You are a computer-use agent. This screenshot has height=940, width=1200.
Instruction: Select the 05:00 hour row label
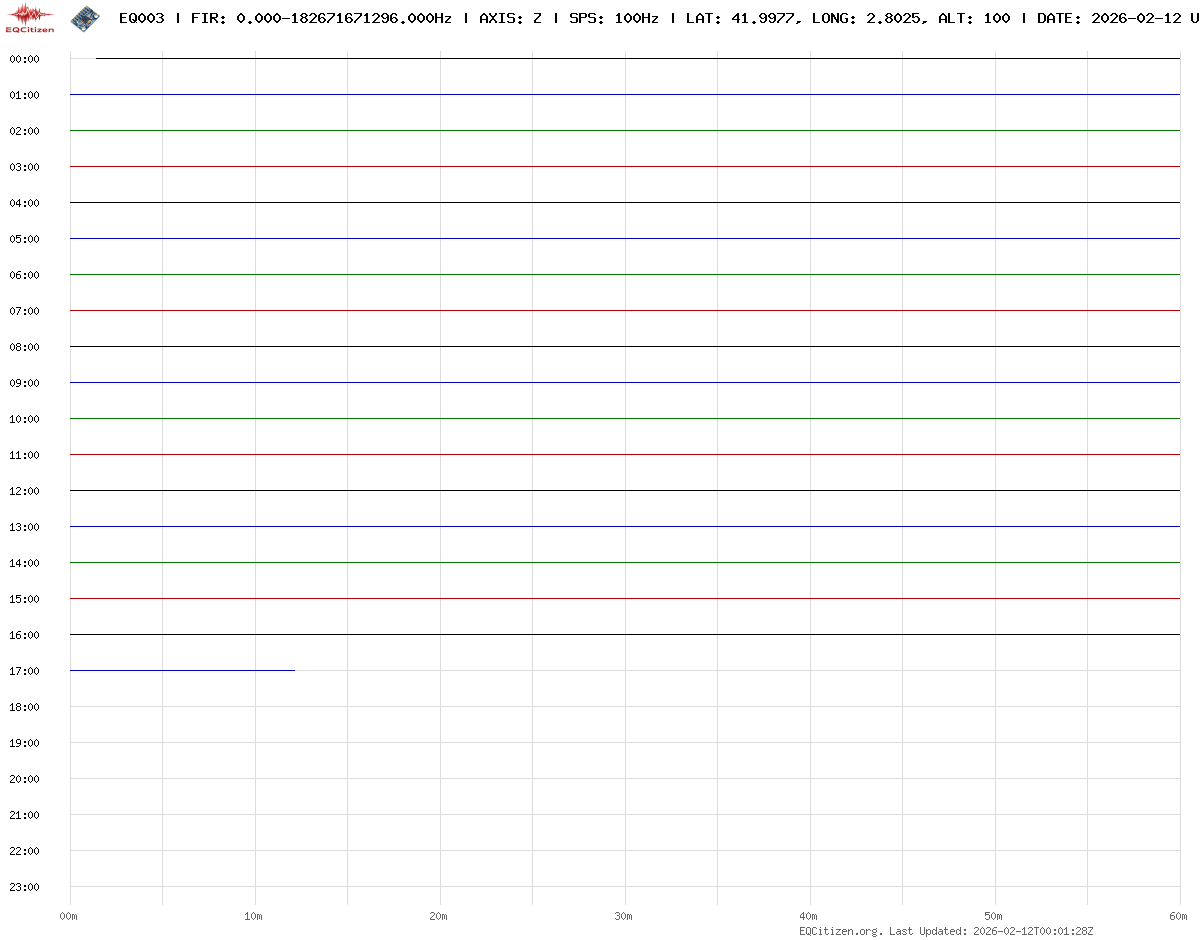click(x=24, y=239)
